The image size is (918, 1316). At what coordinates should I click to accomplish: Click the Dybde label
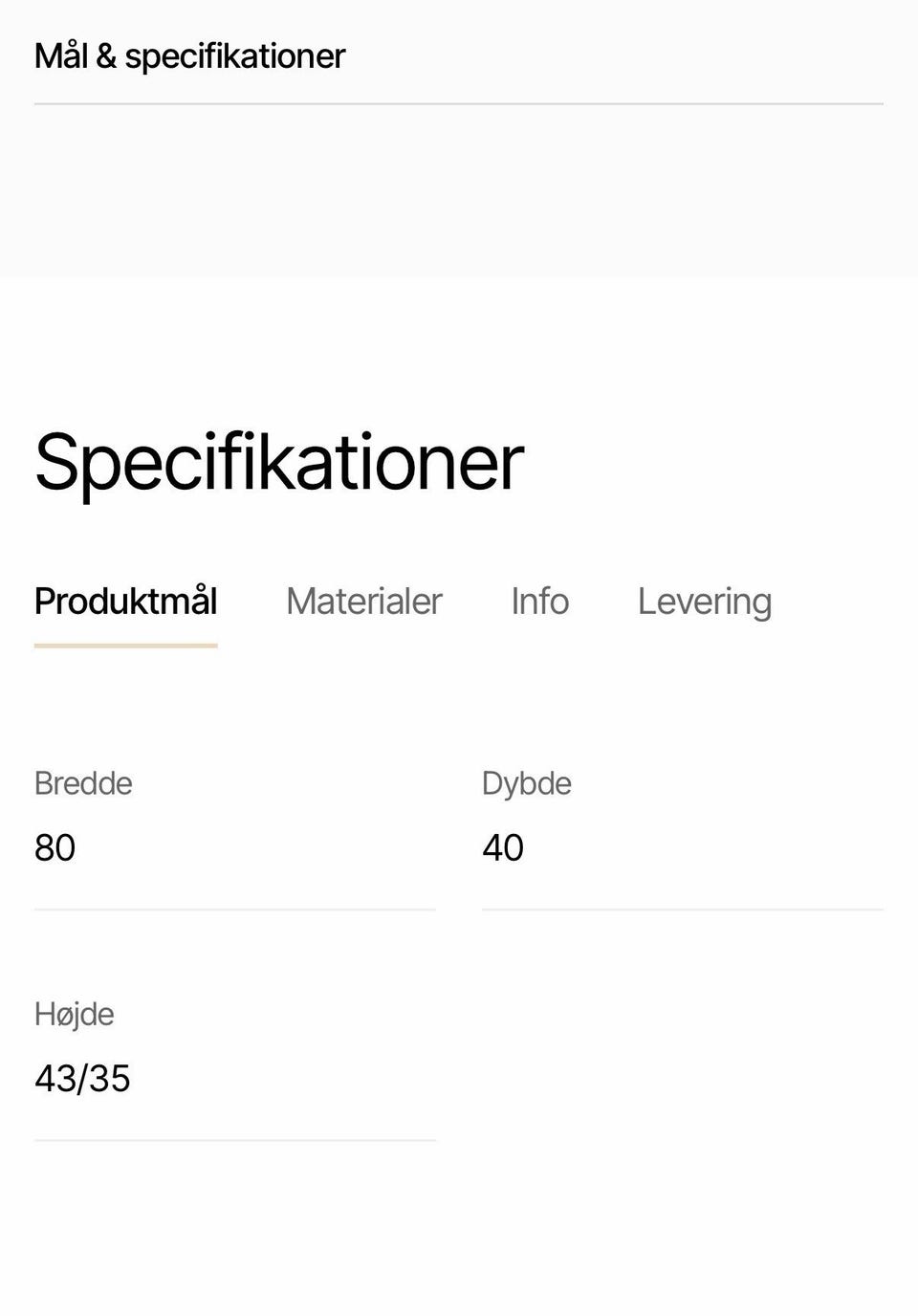point(526,783)
